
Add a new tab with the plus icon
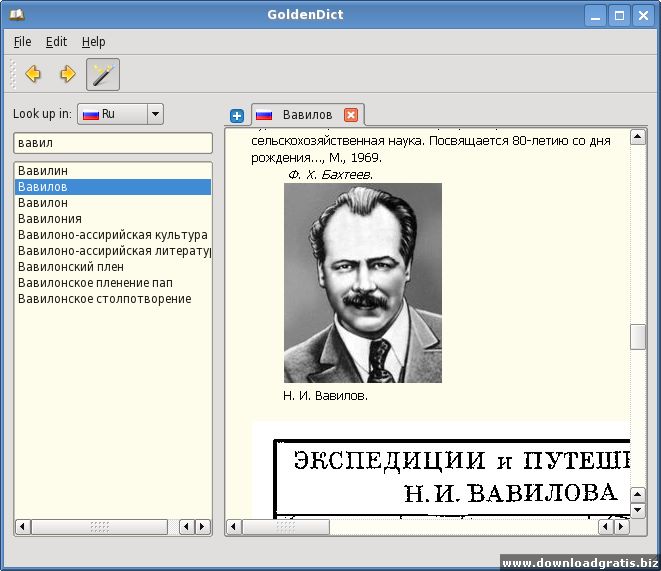pyautogui.click(x=237, y=115)
